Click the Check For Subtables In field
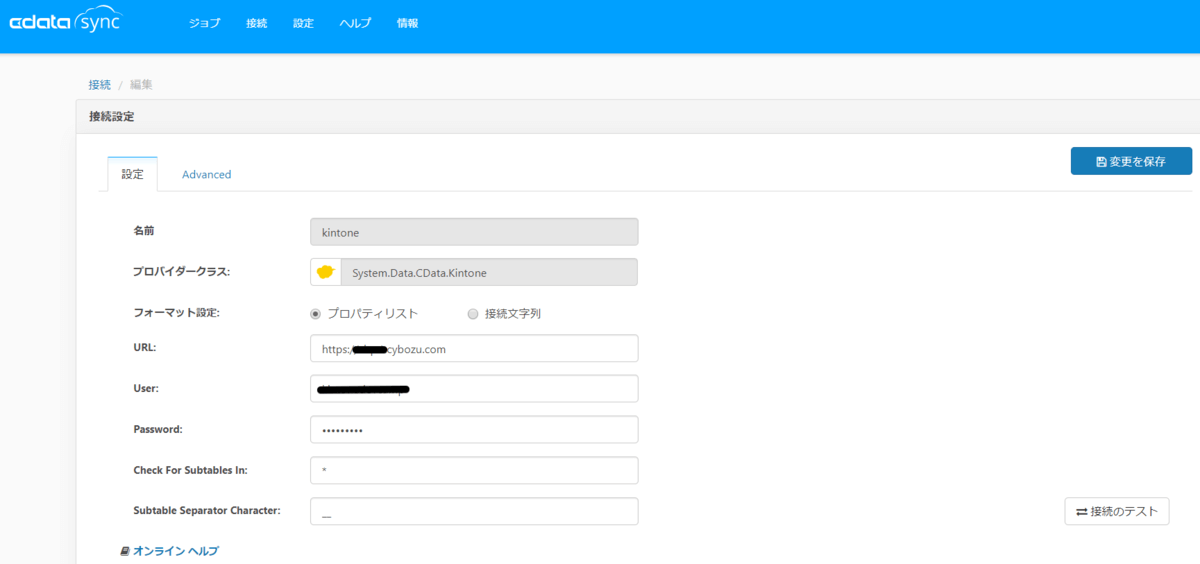 (x=474, y=470)
